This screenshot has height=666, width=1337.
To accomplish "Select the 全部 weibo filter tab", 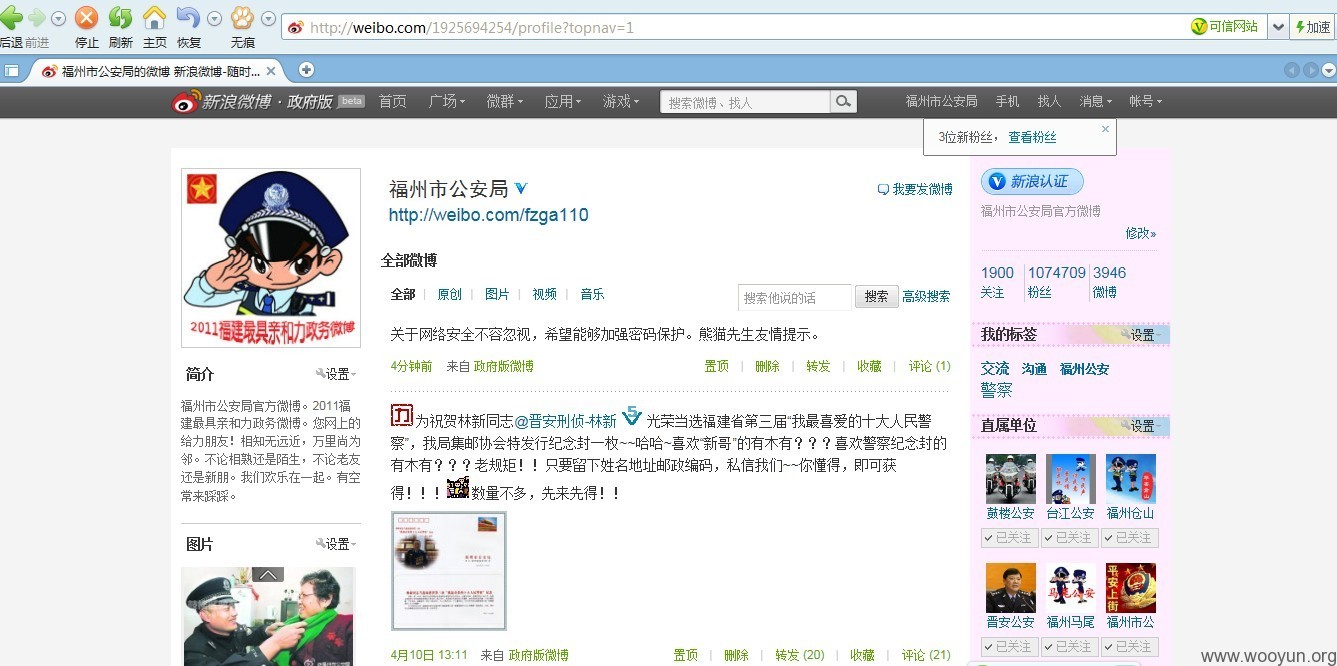I will [403, 294].
